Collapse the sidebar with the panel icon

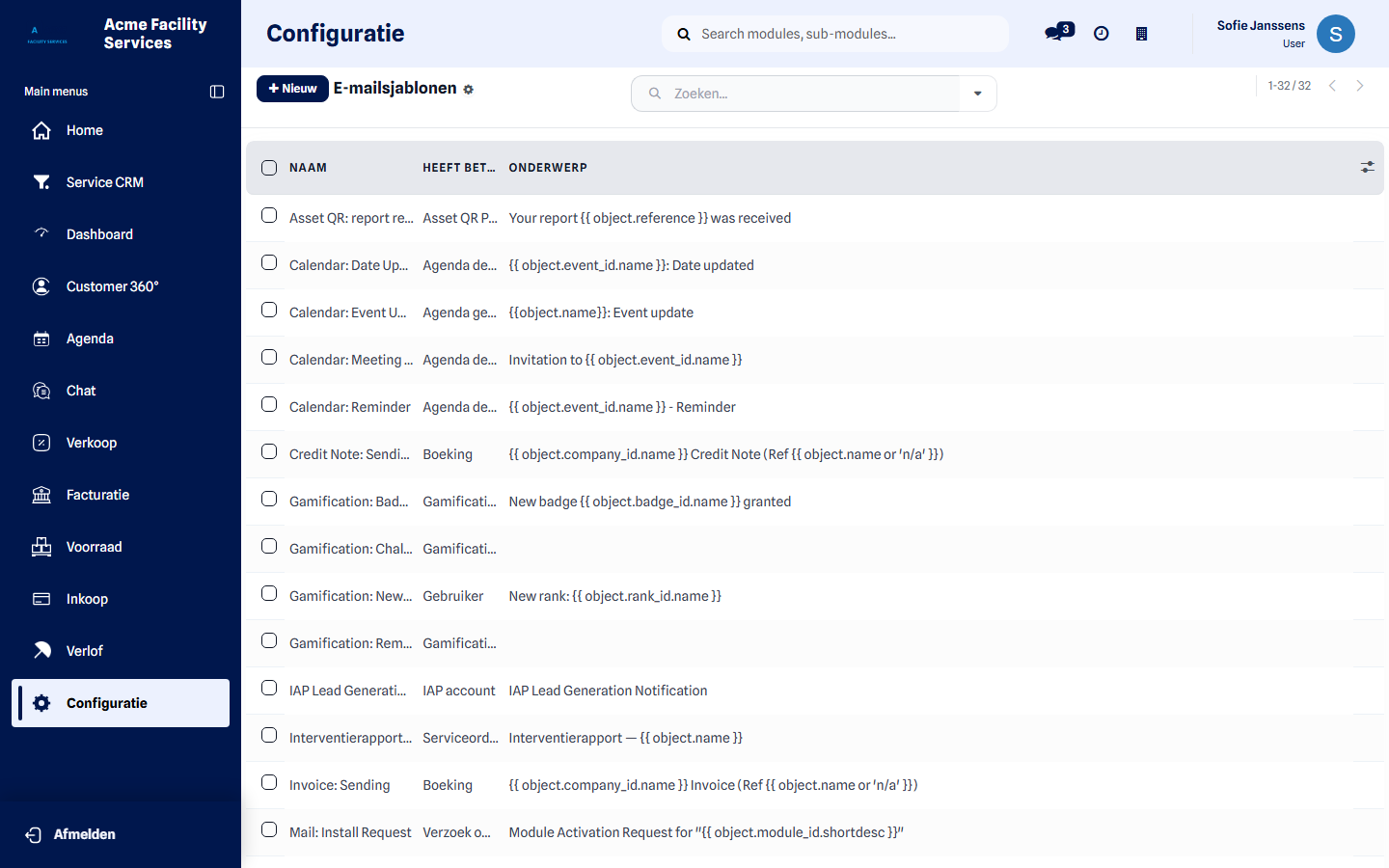217,92
